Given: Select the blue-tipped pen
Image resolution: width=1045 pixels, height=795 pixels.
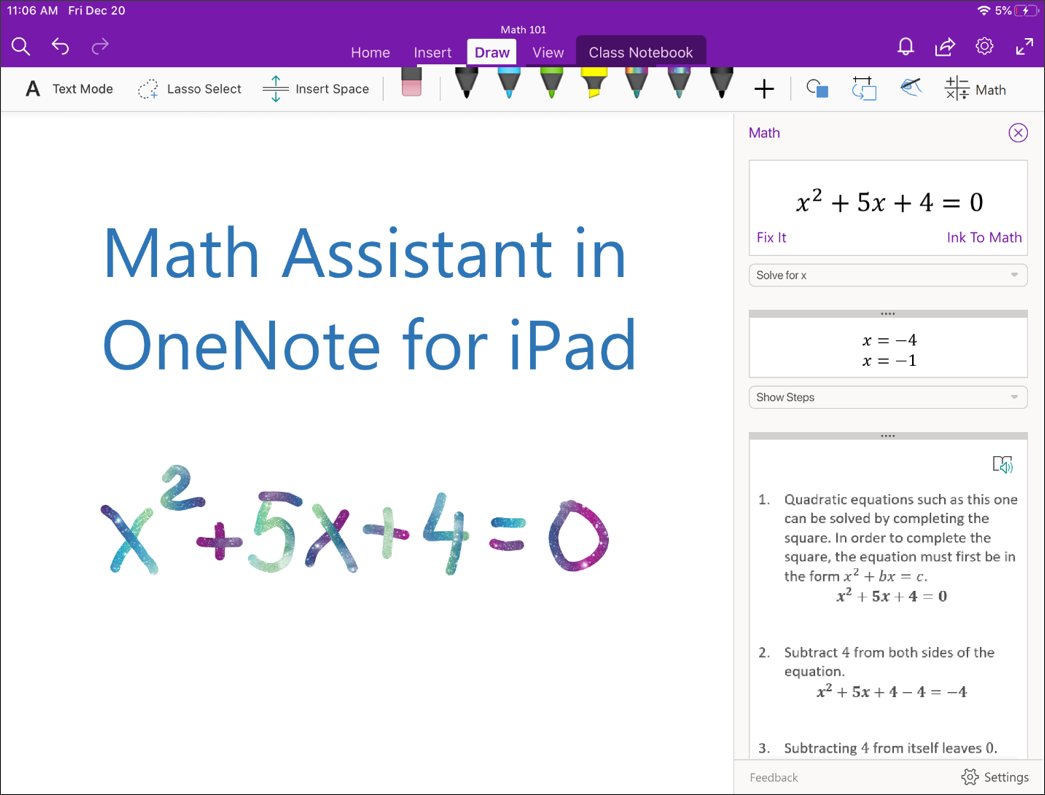Looking at the screenshot, I should click(x=509, y=83).
